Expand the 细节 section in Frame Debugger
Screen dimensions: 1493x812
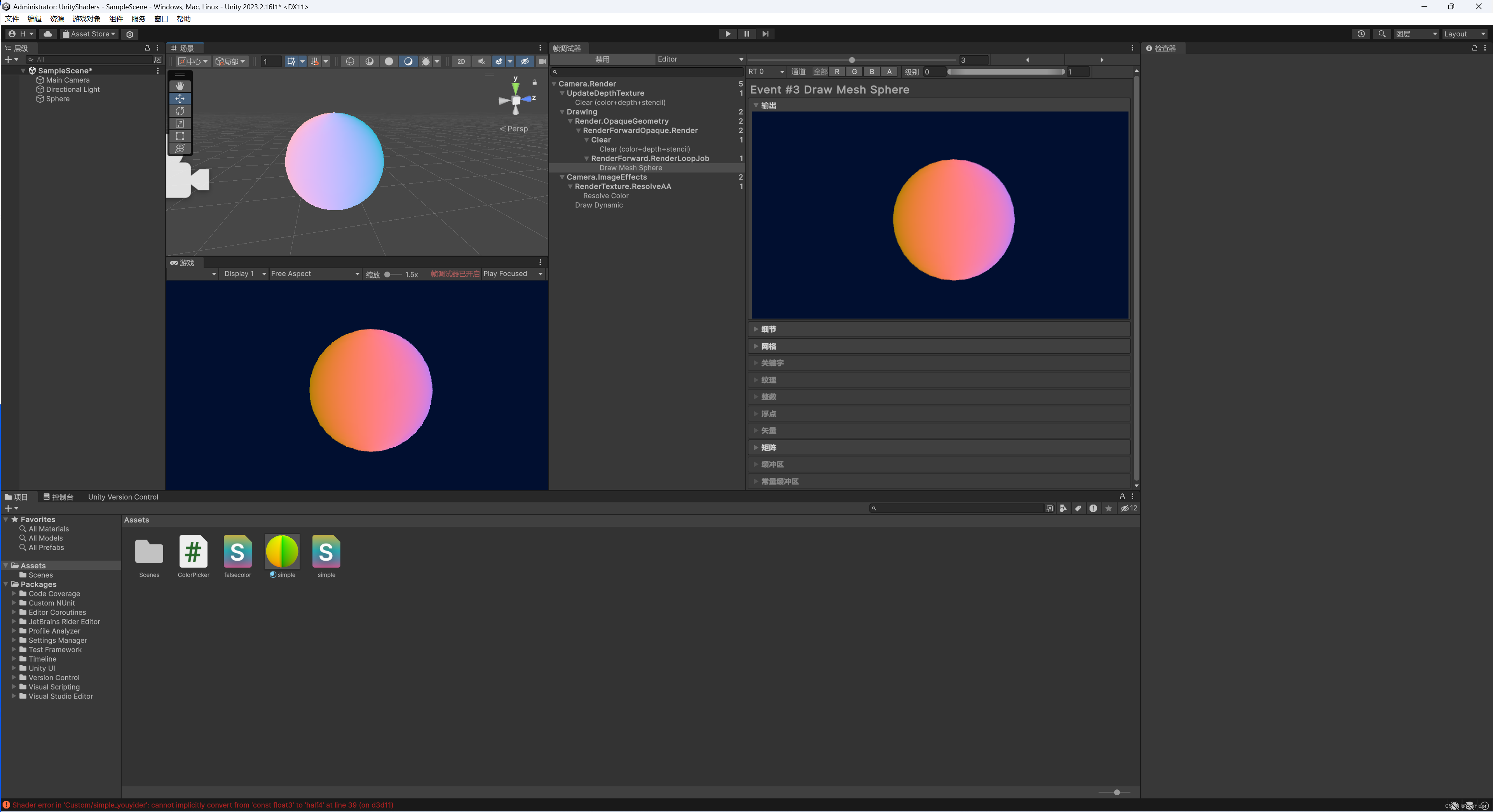pos(769,329)
